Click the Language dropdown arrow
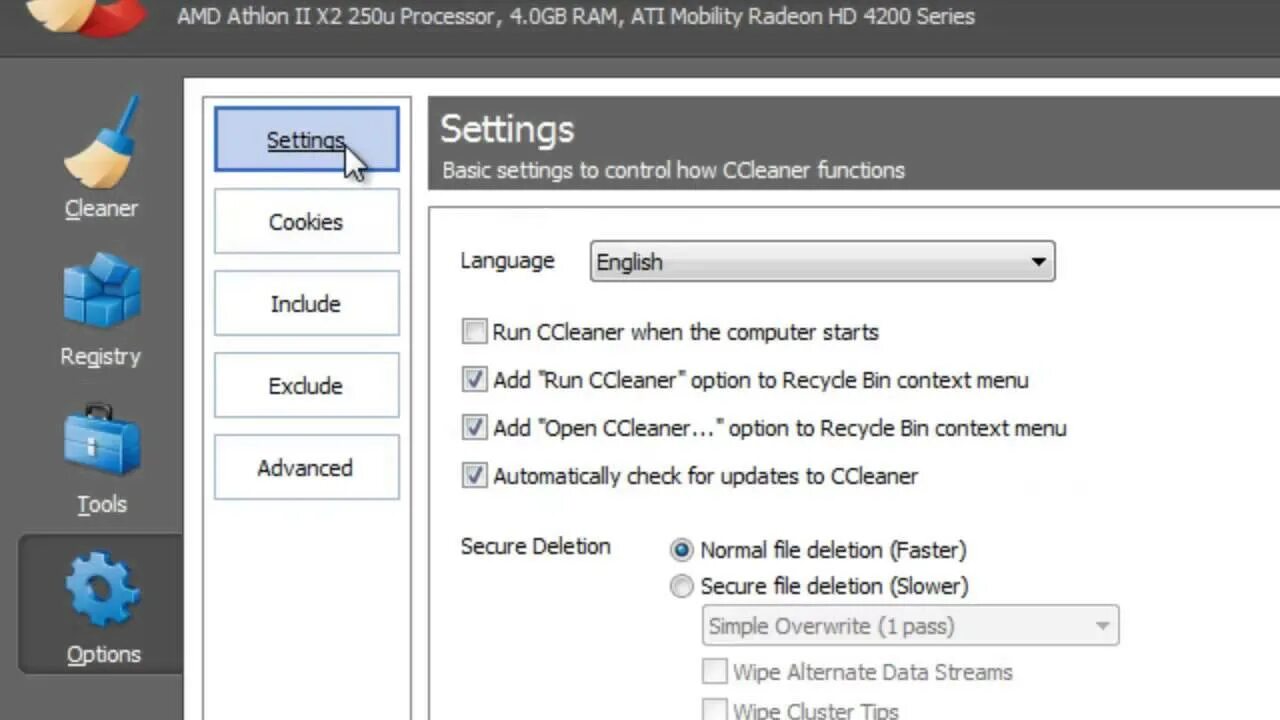The image size is (1280, 720). [x=1039, y=262]
